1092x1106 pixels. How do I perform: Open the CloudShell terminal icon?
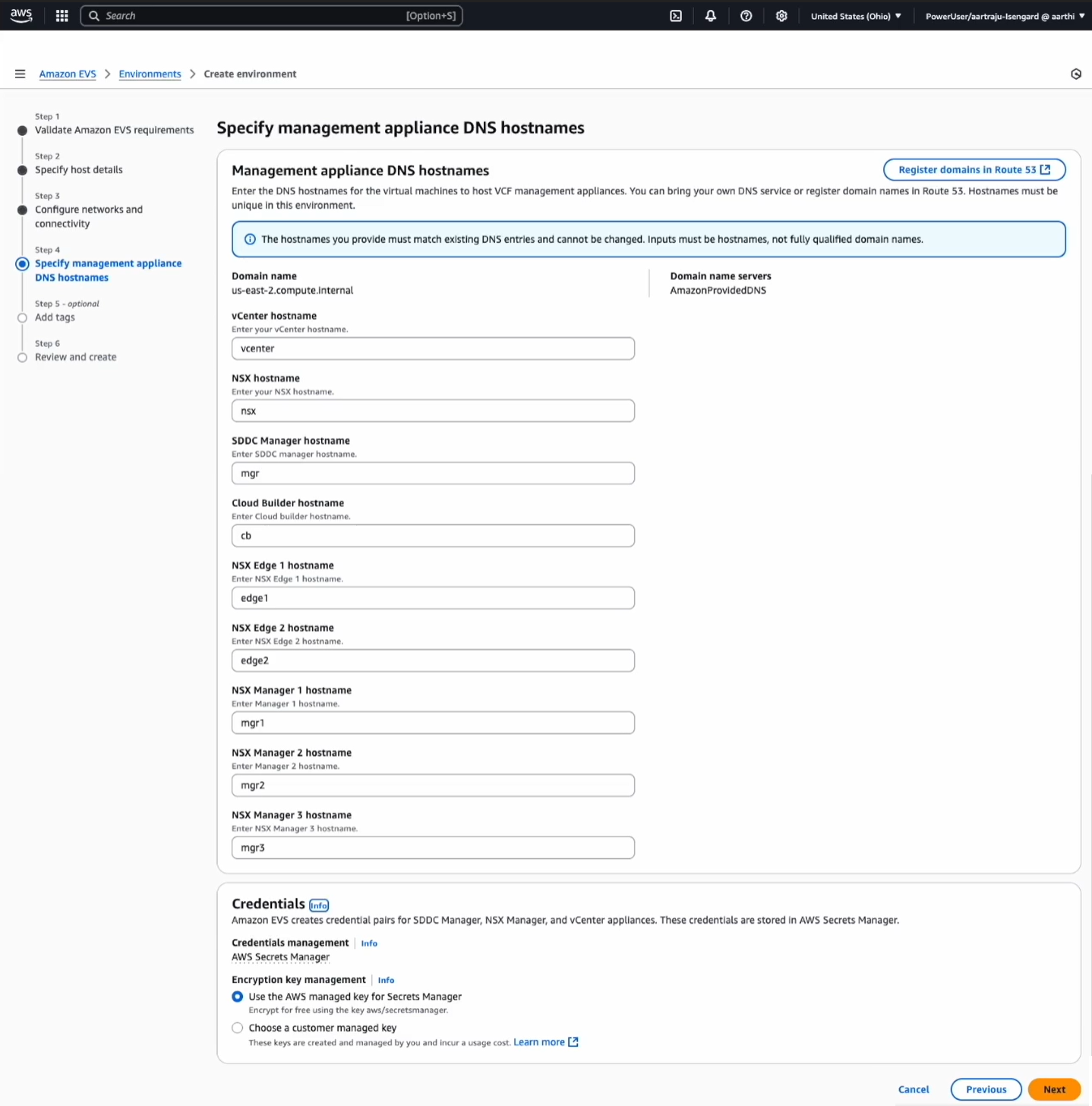click(x=676, y=16)
